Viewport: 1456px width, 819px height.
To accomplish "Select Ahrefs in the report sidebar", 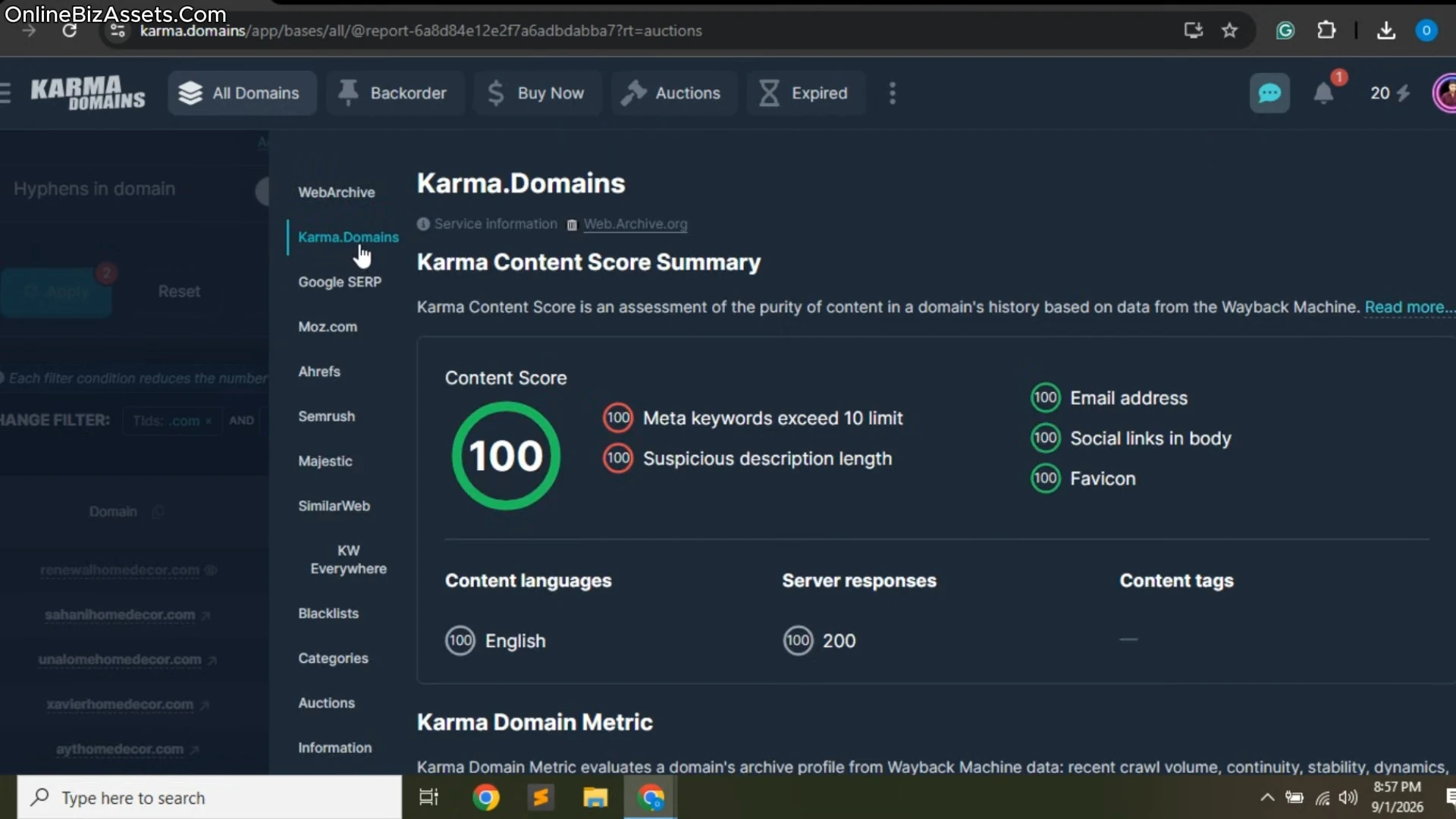I will (319, 372).
